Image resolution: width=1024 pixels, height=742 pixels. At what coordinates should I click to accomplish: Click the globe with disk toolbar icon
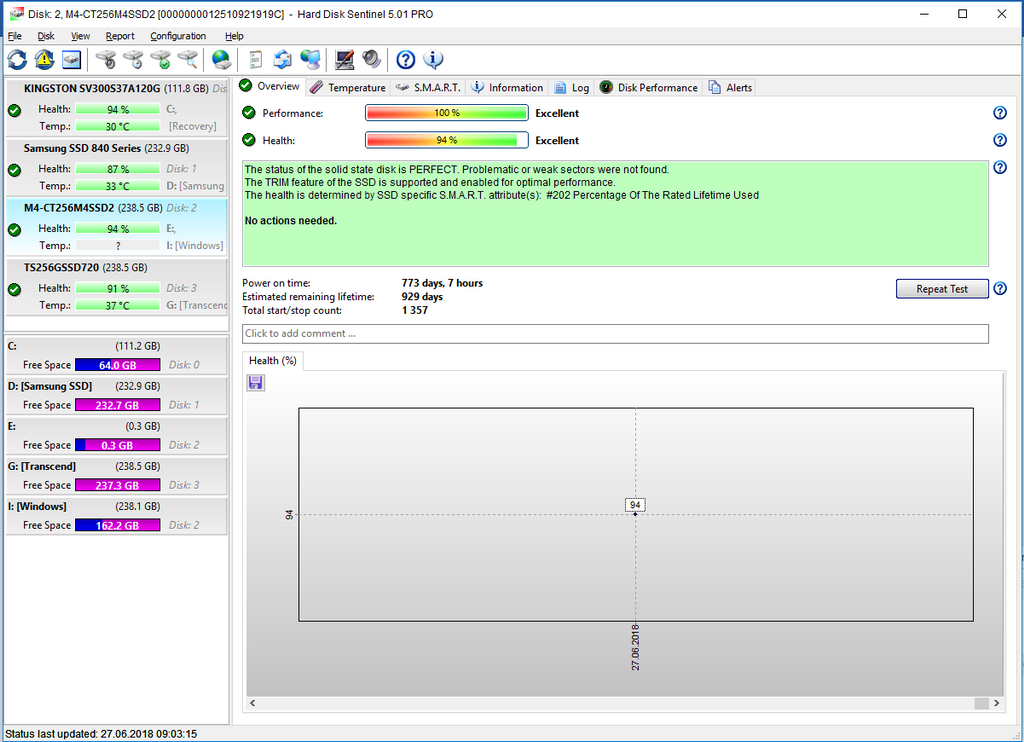(x=221, y=60)
